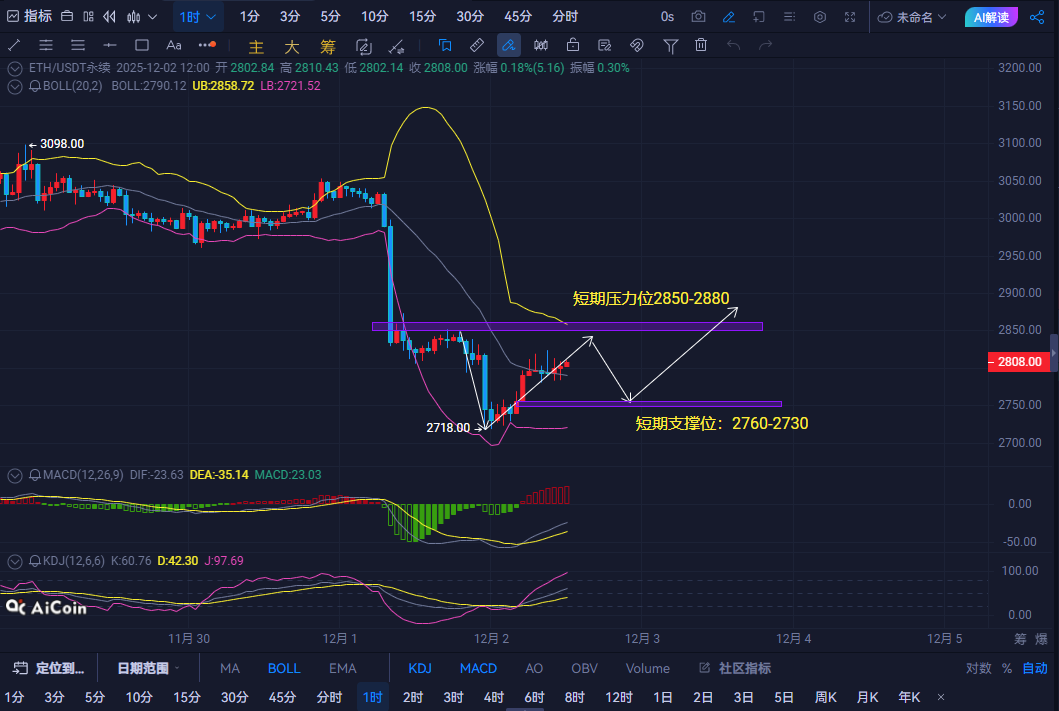
Task: Open 社区指标 community indicators
Action: tap(736, 668)
